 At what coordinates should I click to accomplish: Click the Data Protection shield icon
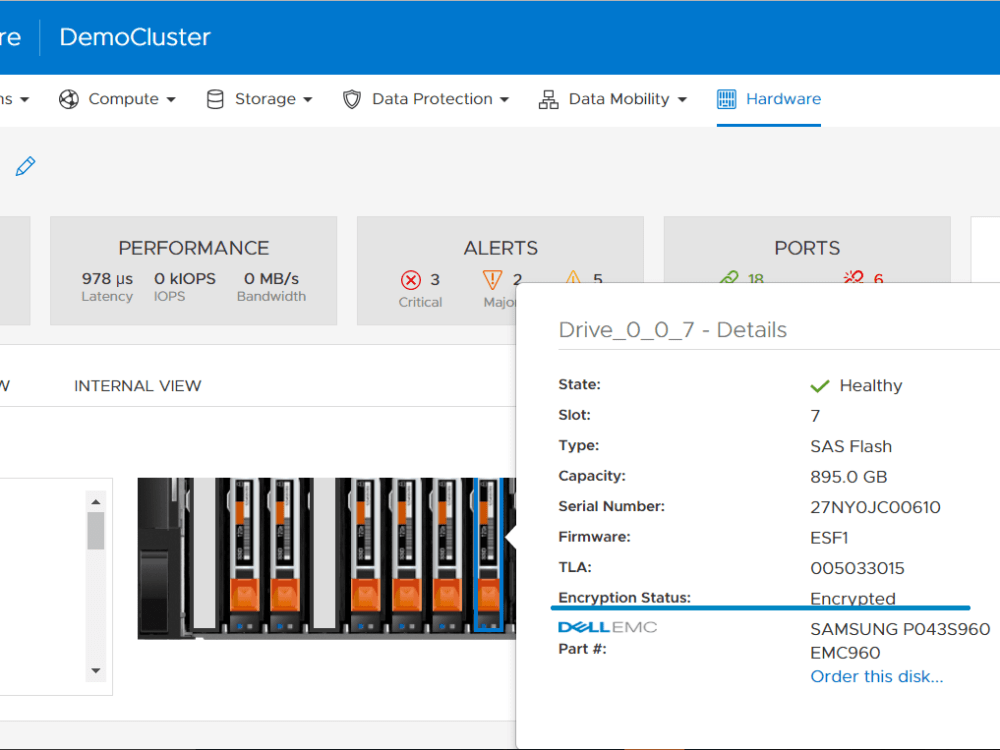[351, 99]
